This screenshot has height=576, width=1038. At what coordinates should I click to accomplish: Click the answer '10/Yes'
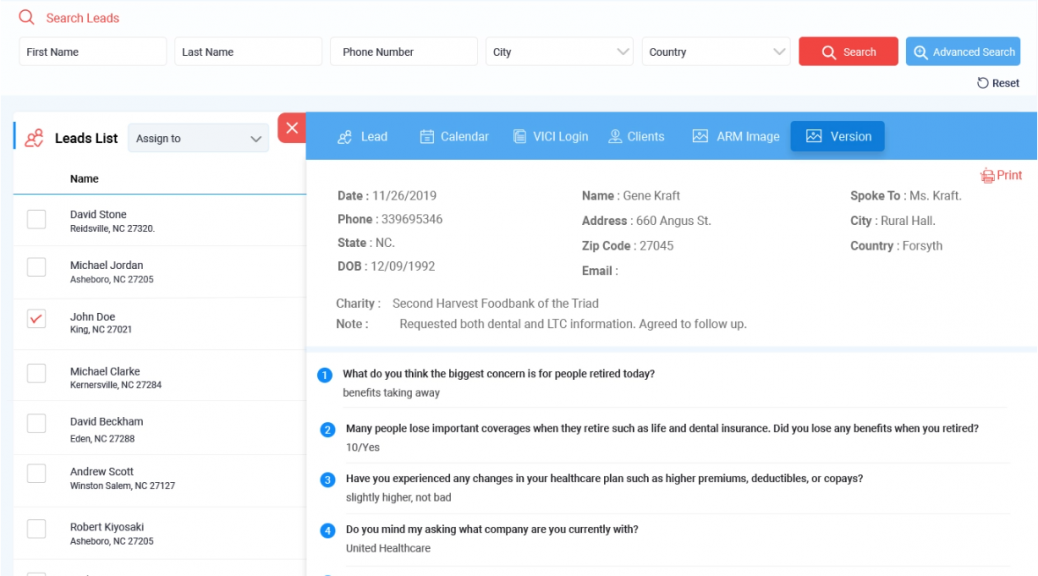coord(363,448)
